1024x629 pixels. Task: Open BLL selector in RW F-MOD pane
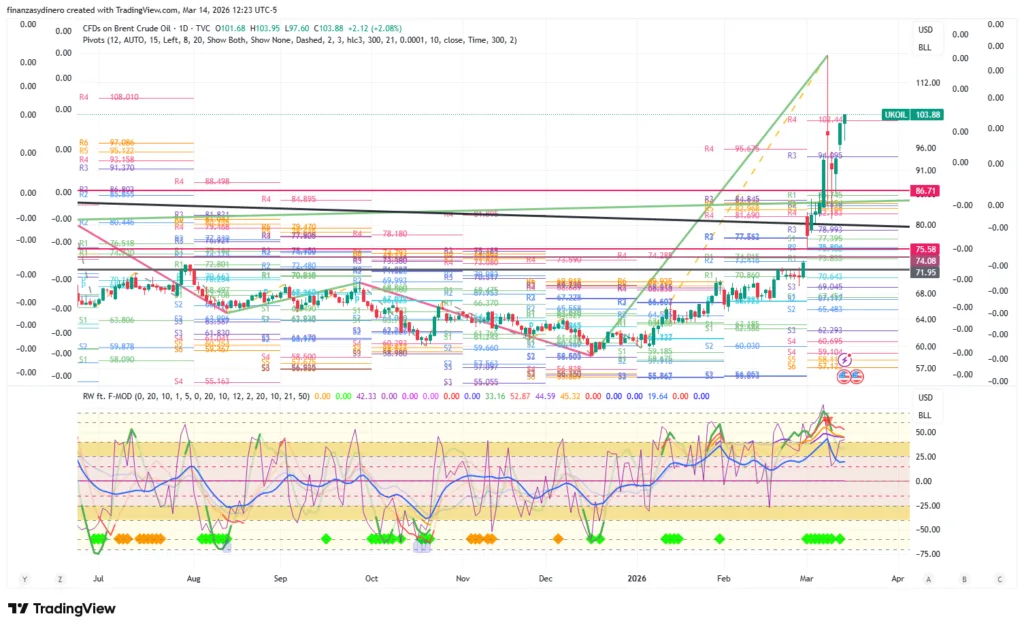pyautogui.click(x=925, y=412)
